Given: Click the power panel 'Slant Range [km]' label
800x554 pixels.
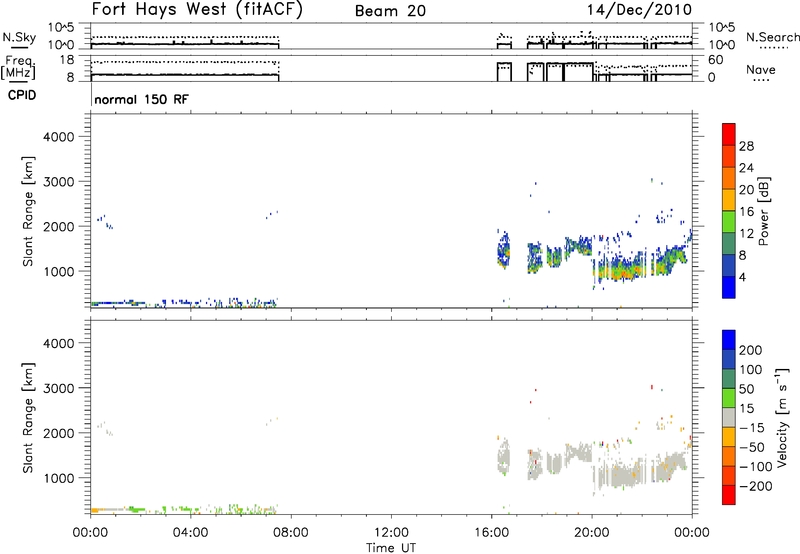Looking at the screenshot, I should click(x=28, y=211).
